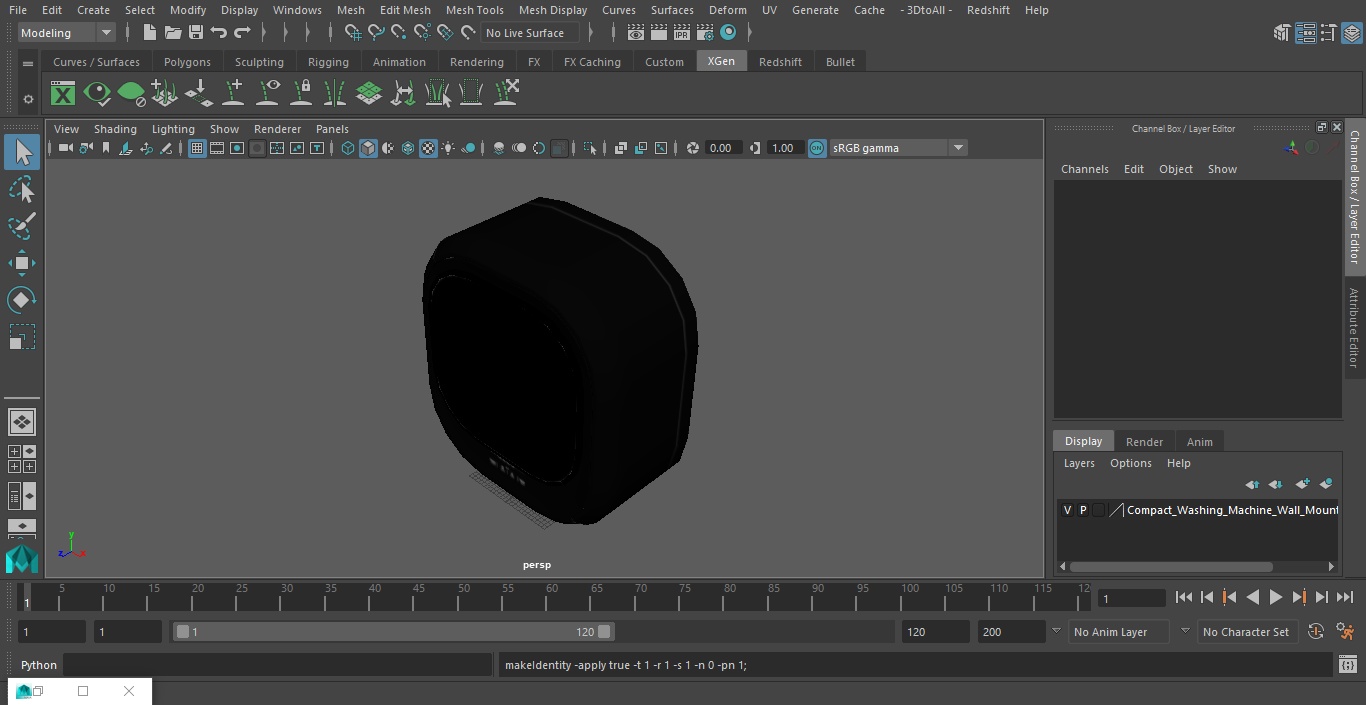Open the viewport Panels menu

[332, 129]
